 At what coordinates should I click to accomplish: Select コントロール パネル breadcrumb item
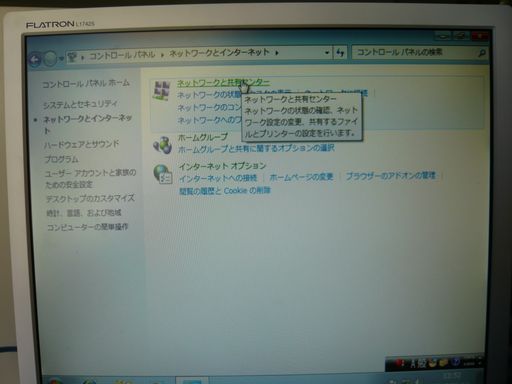coord(122,55)
